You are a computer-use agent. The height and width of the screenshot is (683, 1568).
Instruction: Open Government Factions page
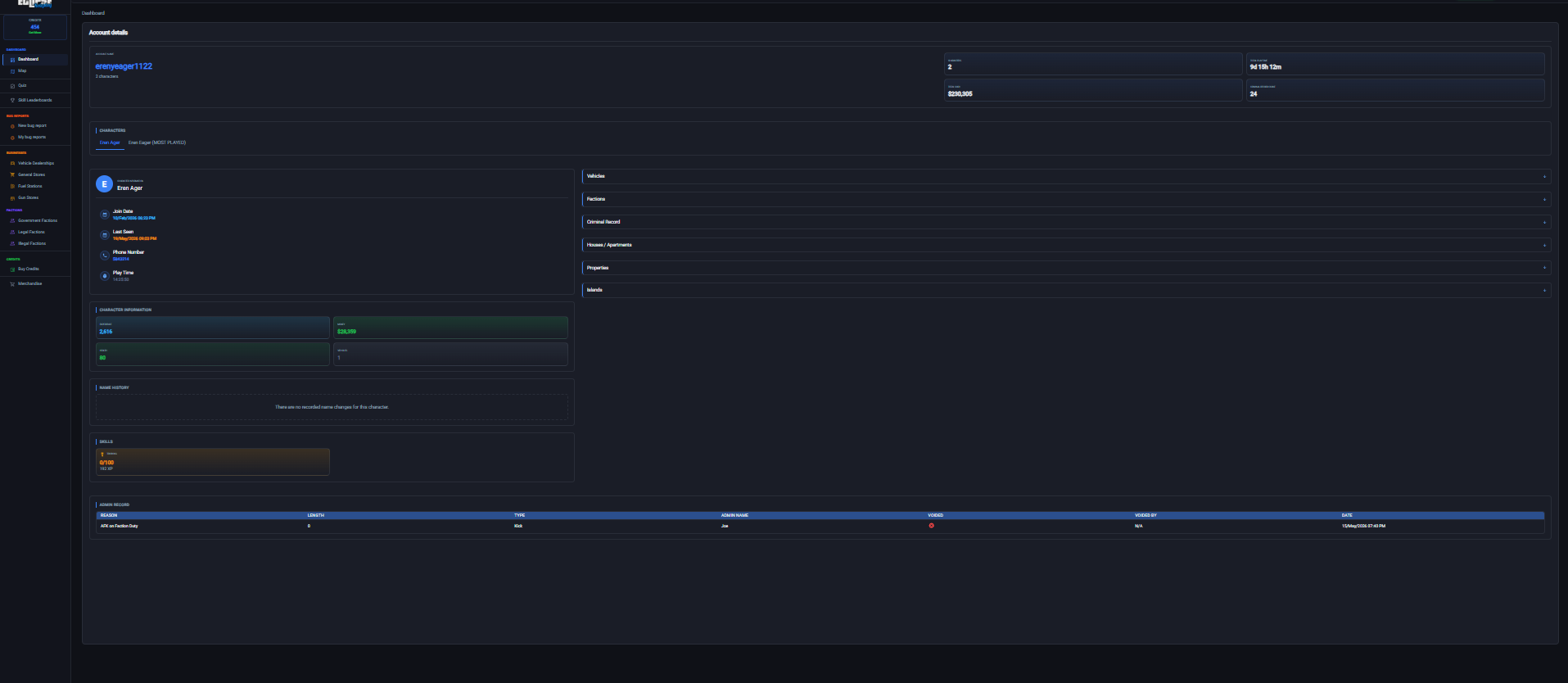pos(38,221)
